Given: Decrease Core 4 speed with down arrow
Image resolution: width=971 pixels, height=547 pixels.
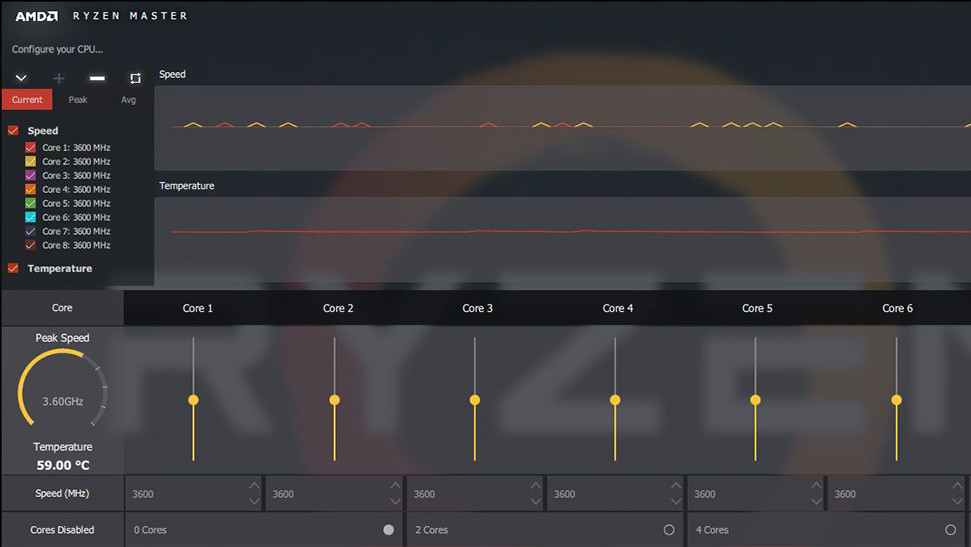Looking at the screenshot, I should tap(676, 502).
